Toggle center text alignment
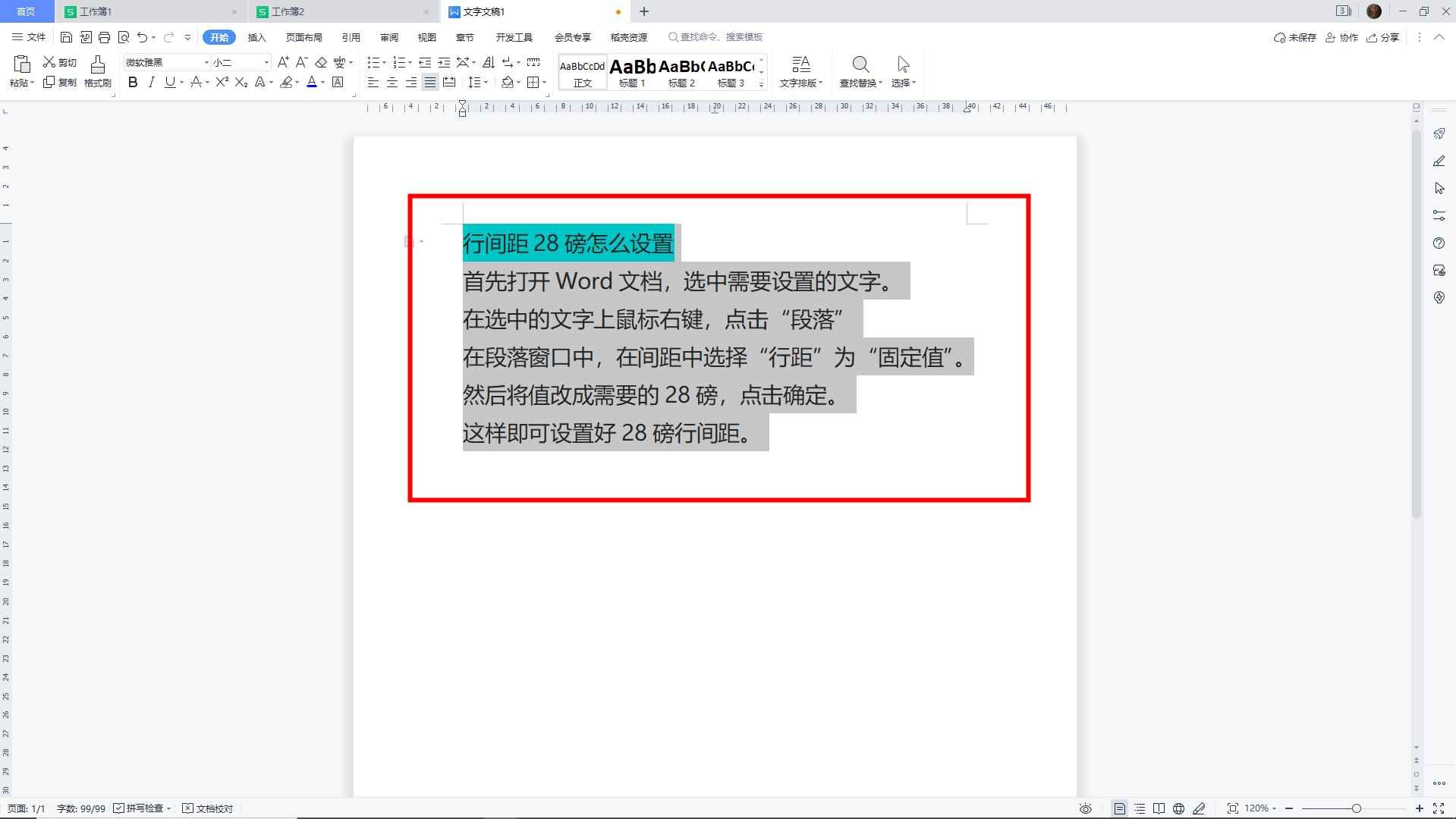 pyautogui.click(x=392, y=83)
